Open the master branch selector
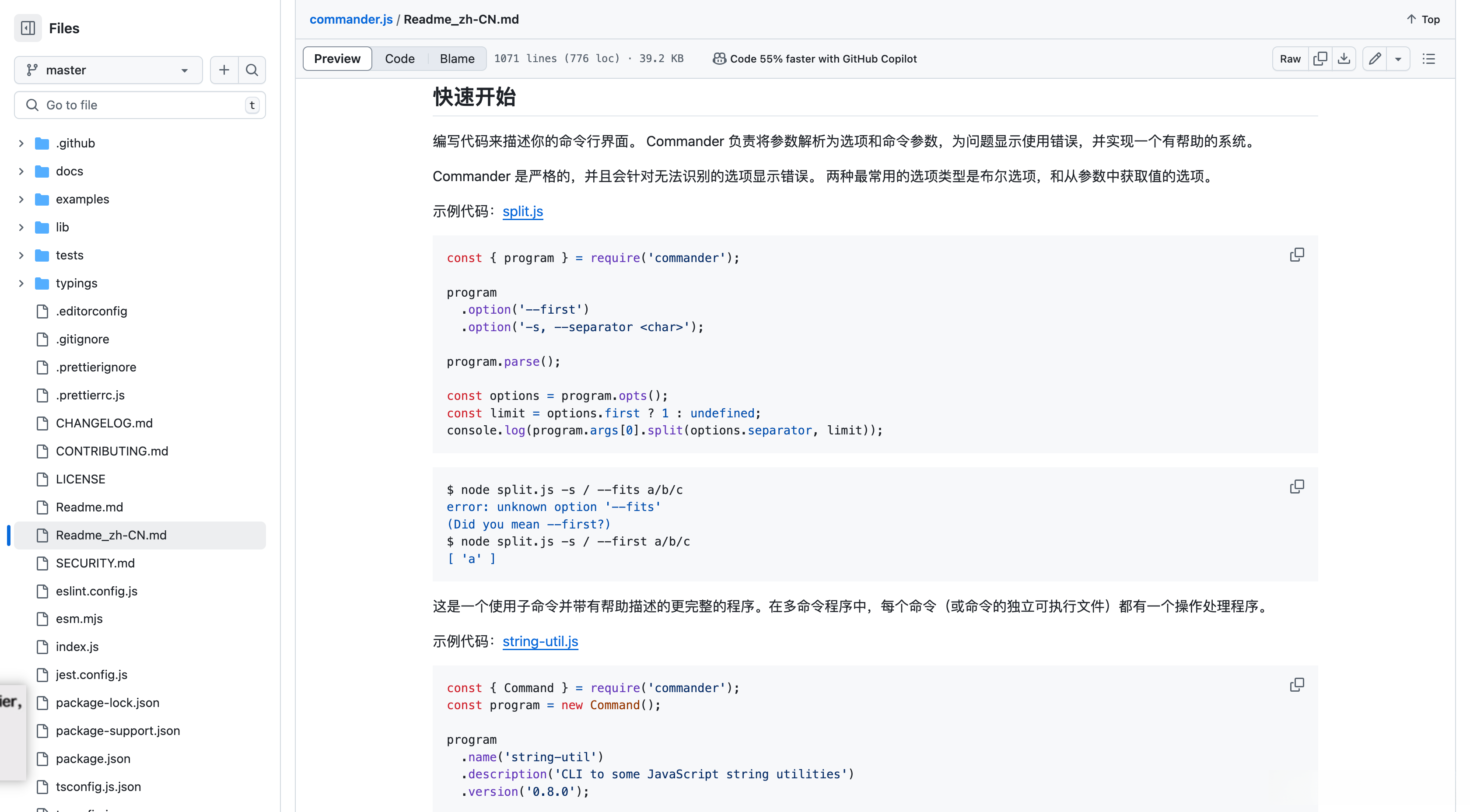This screenshot has width=1470, height=812. 108,70
